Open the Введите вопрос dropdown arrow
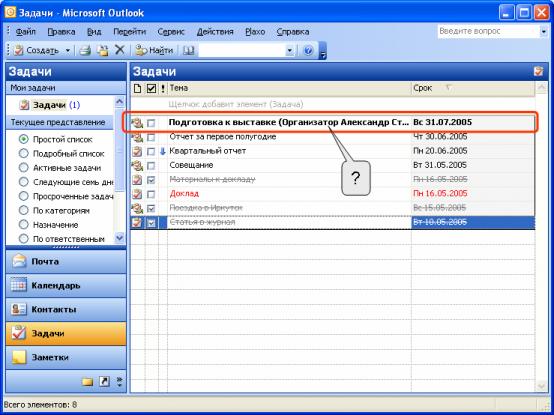The image size is (554, 415). click(544, 32)
